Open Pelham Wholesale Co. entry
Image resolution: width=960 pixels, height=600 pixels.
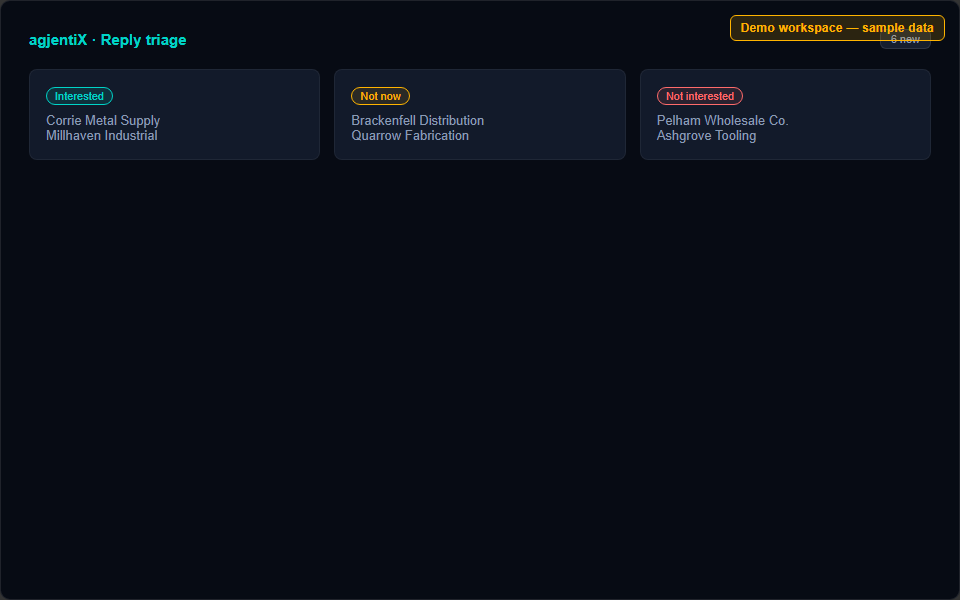tap(722, 121)
